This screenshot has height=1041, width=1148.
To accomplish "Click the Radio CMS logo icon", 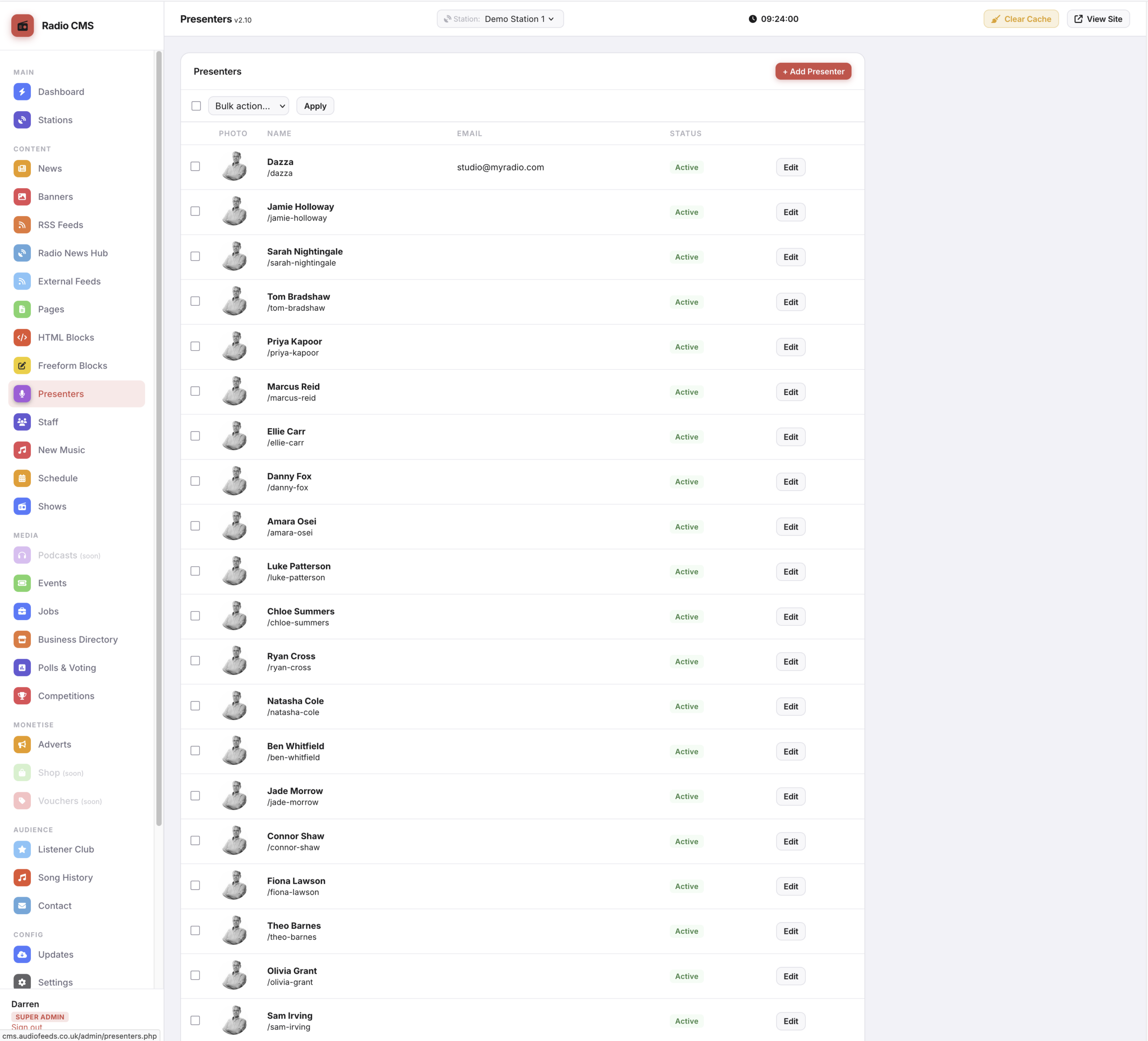I will tap(23, 26).
